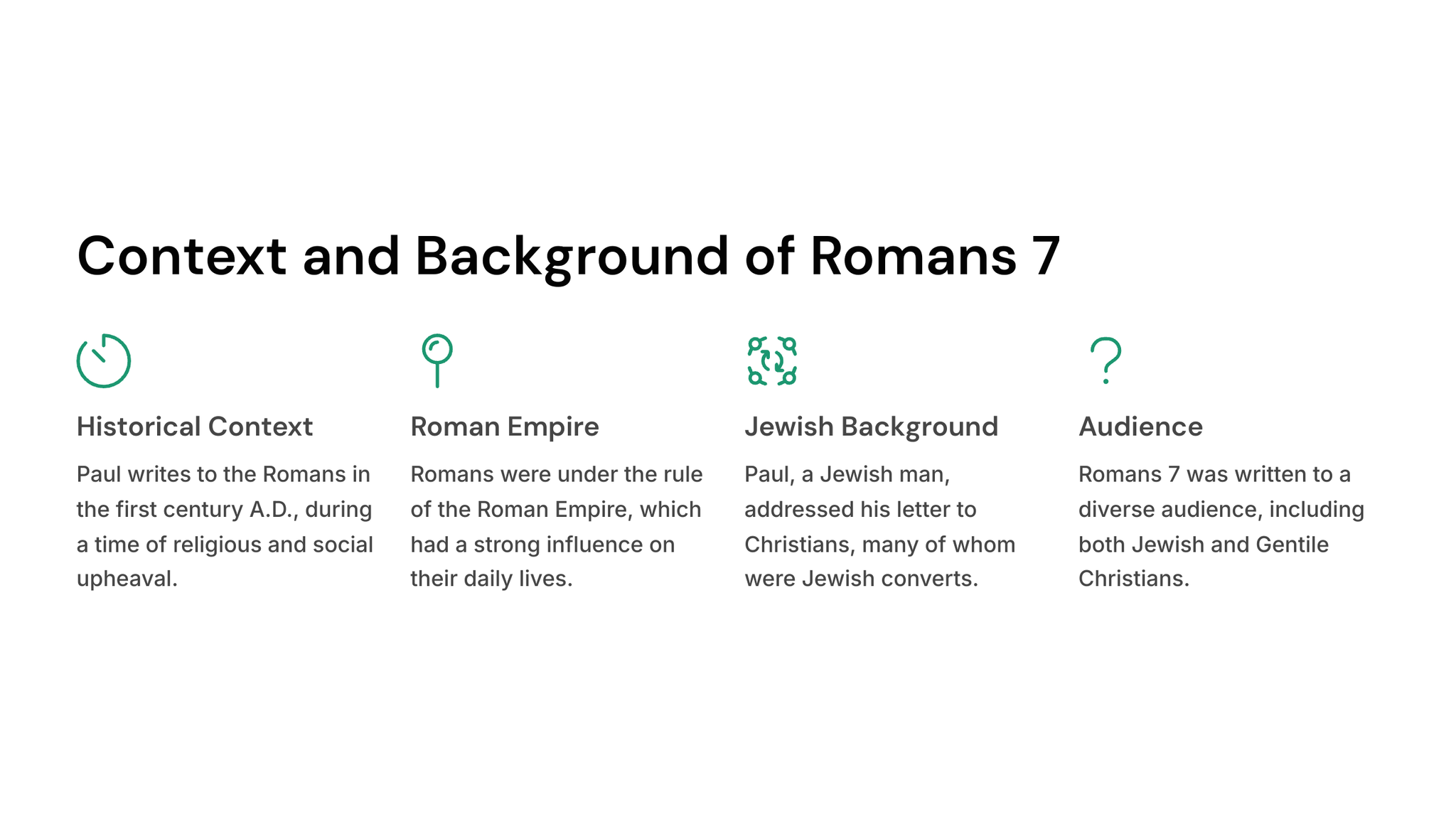Screen dimensions: 1456x819
Task: Click the clock icon above Historical Context
Action: click(x=104, y=361)
